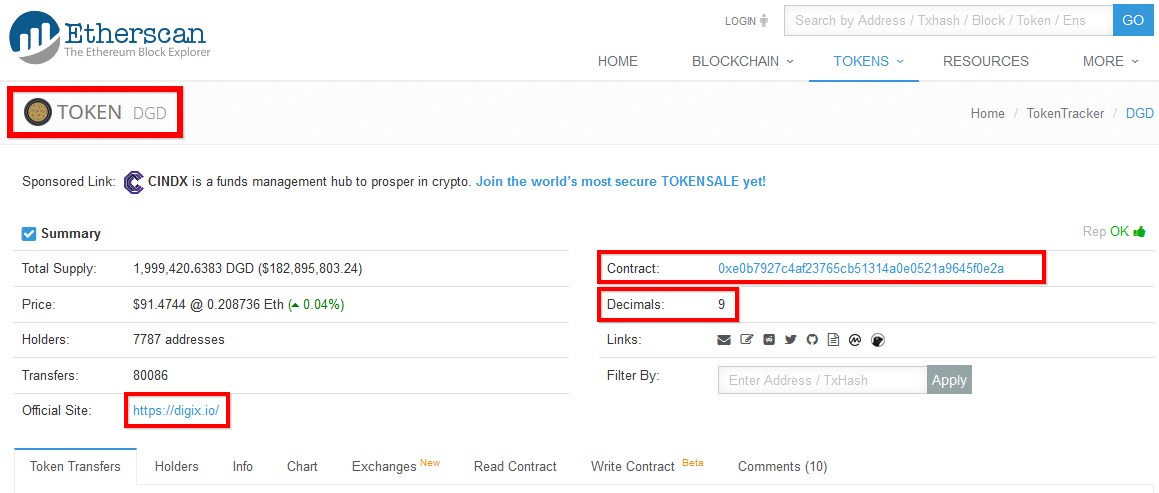Click the DGD breadcrumb link

click(1139, 113)
